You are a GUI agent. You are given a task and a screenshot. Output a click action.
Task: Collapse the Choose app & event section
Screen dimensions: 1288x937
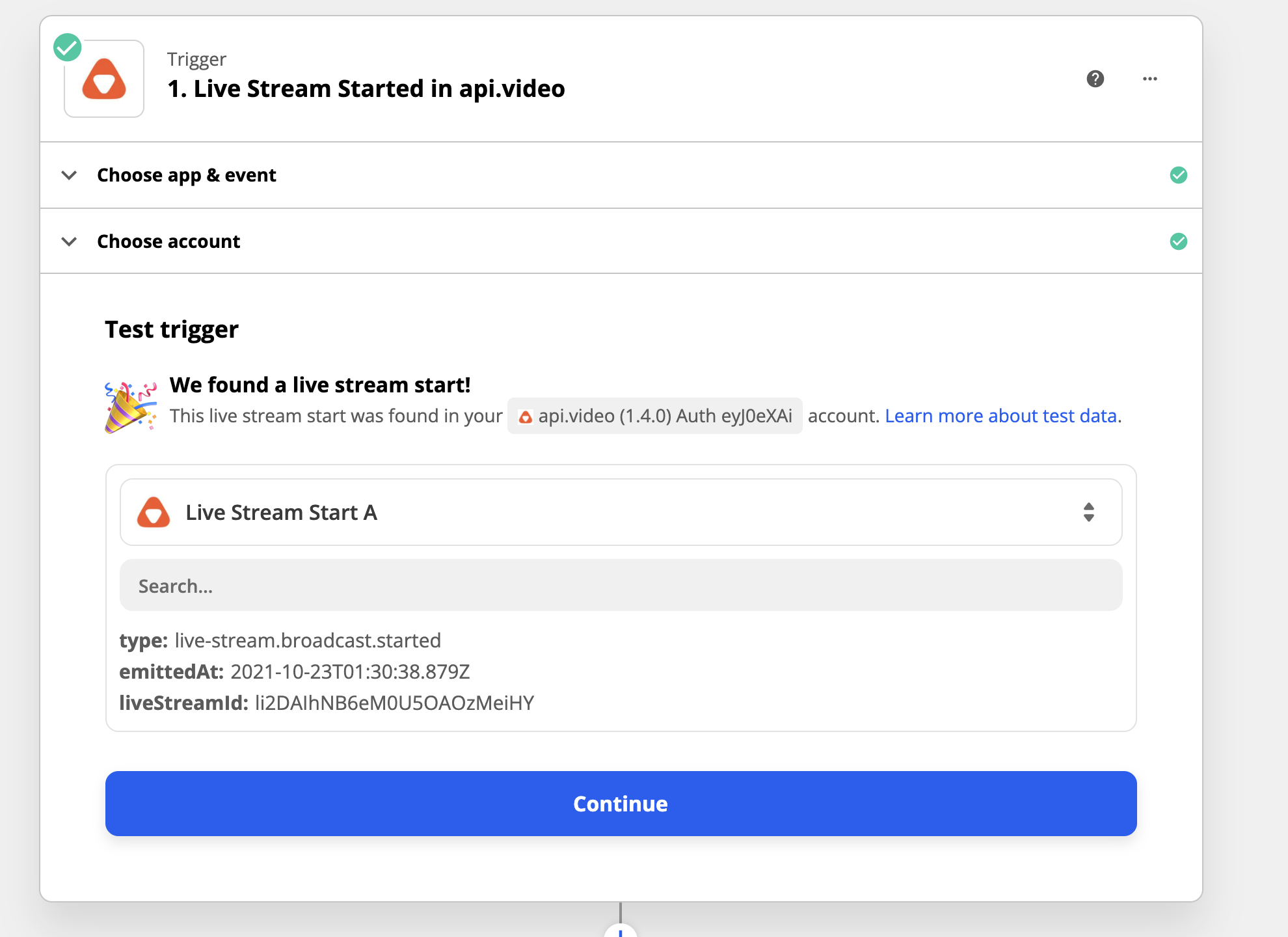pyautogui.click(x=69, y=175)
